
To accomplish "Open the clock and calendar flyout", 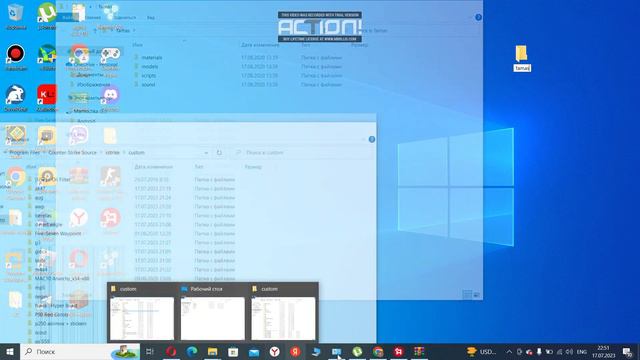I will tap(603, 351).
